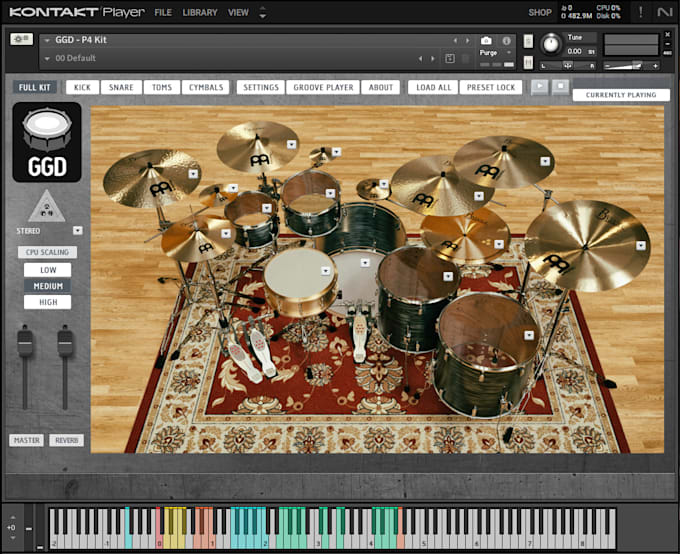Click the MASTER button

(x=26, y=440)
